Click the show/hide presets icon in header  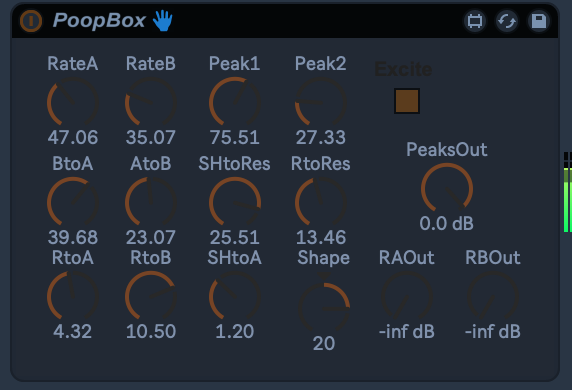point(475,21)
